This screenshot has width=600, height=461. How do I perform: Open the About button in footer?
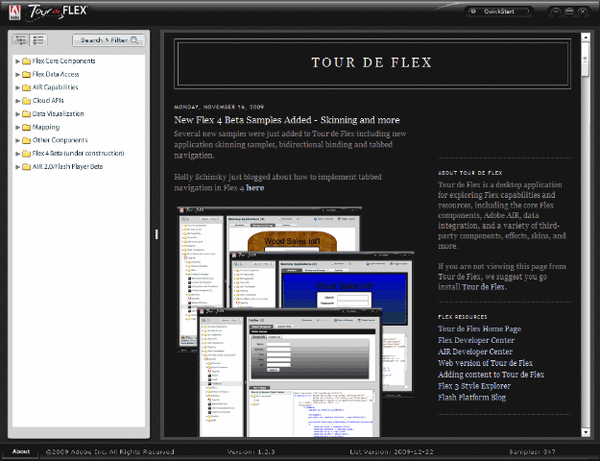point(21,451)
